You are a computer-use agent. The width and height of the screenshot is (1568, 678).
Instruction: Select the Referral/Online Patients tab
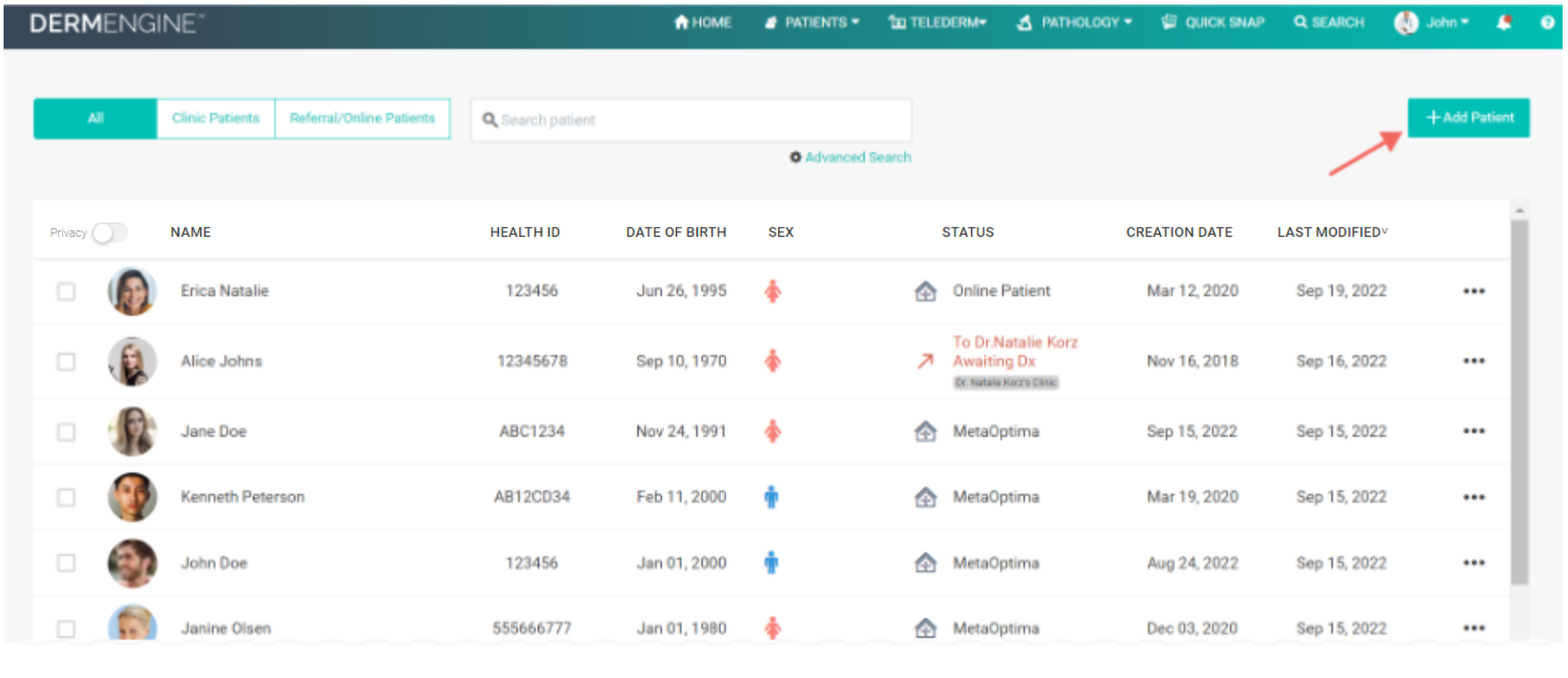pos(362,118)
